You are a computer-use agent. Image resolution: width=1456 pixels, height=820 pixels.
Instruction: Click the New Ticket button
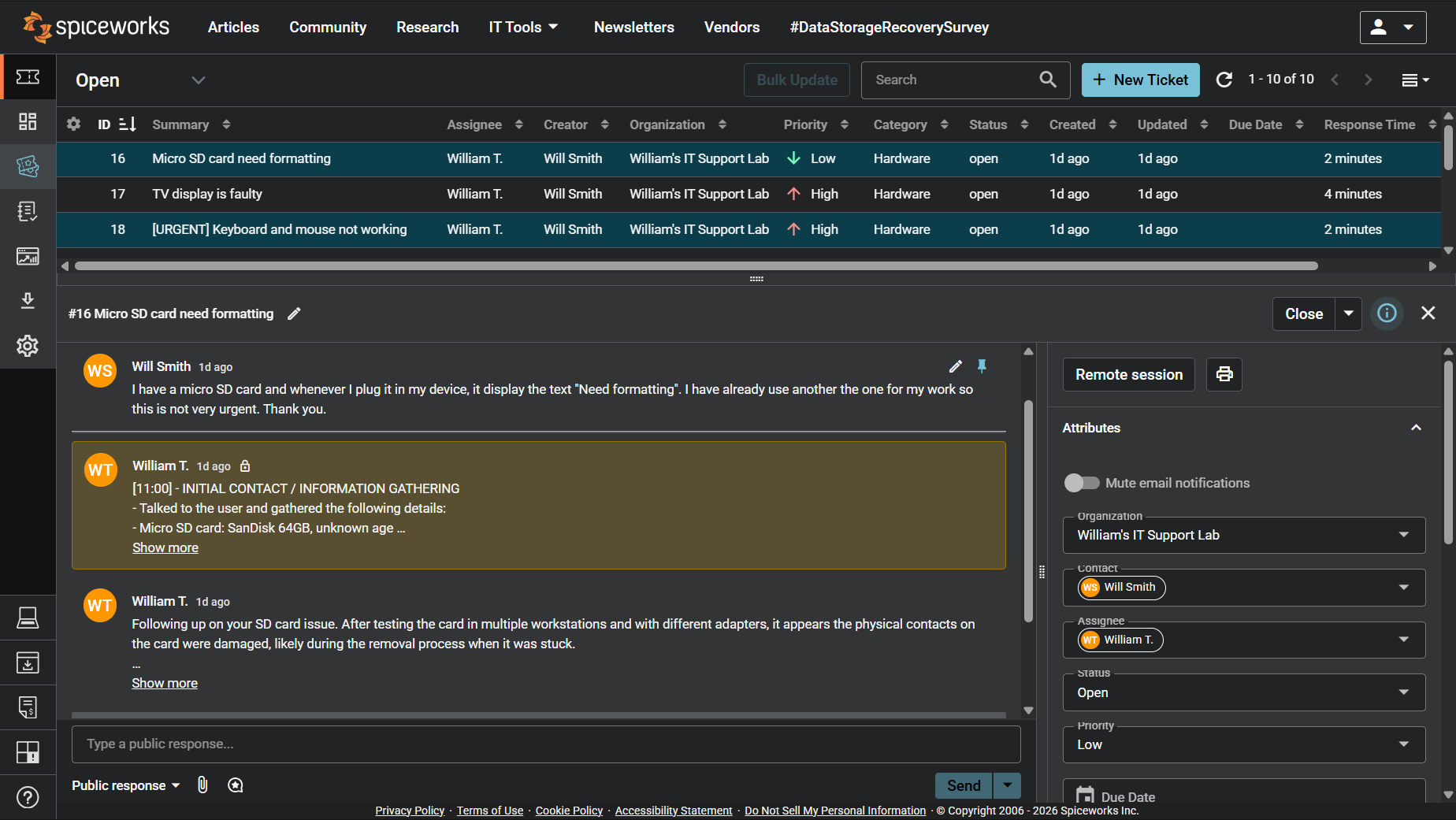pyautogui.click(x=1140, y=80)
